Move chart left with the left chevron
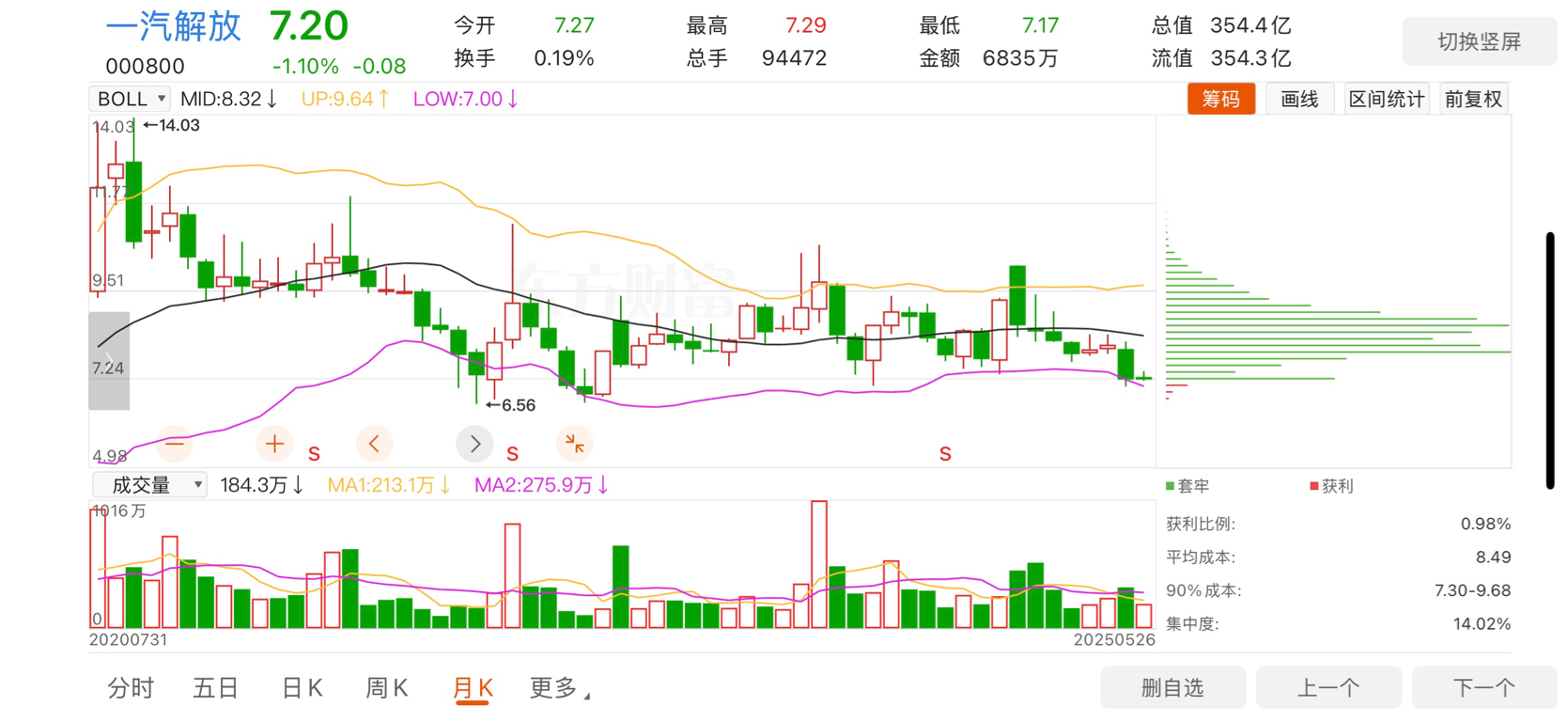This screenshot has height=722, width=1568. (375, 444)
